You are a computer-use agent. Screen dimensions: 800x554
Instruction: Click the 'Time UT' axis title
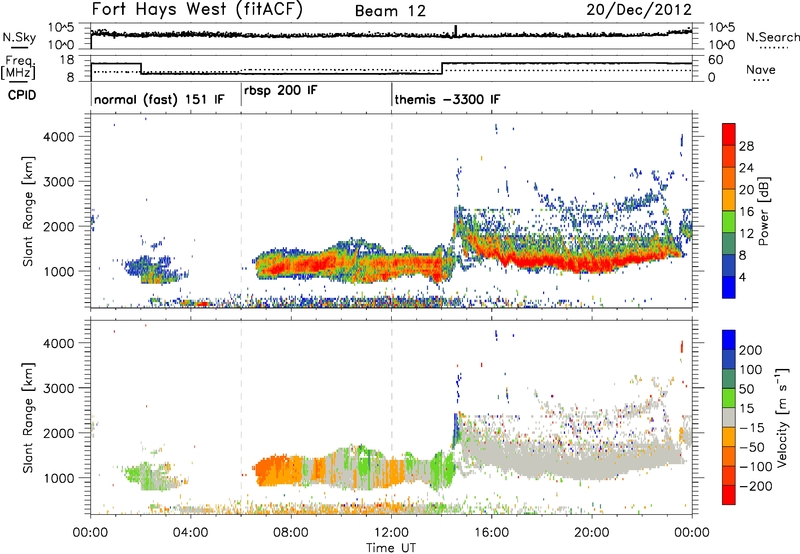pos(391,548)
